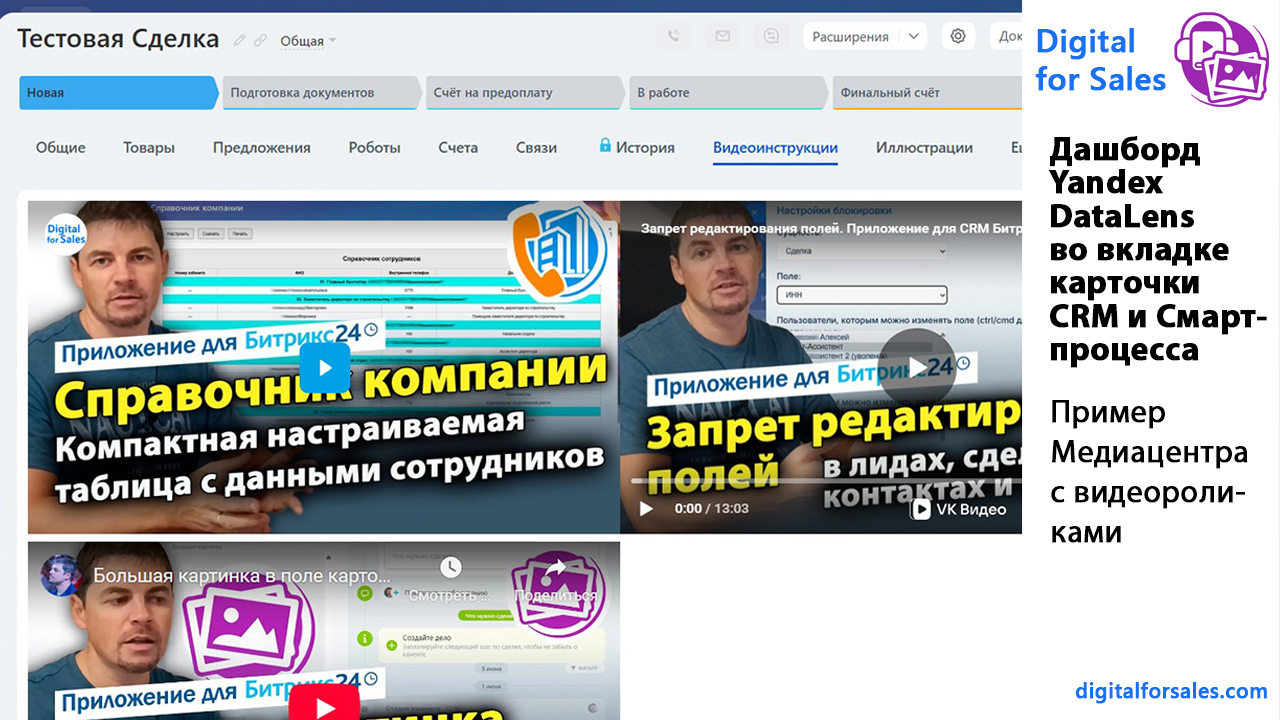Screen dimensions: 1280x720
Task: Select the Подготовка документов stage
Action: click(321, 93)
